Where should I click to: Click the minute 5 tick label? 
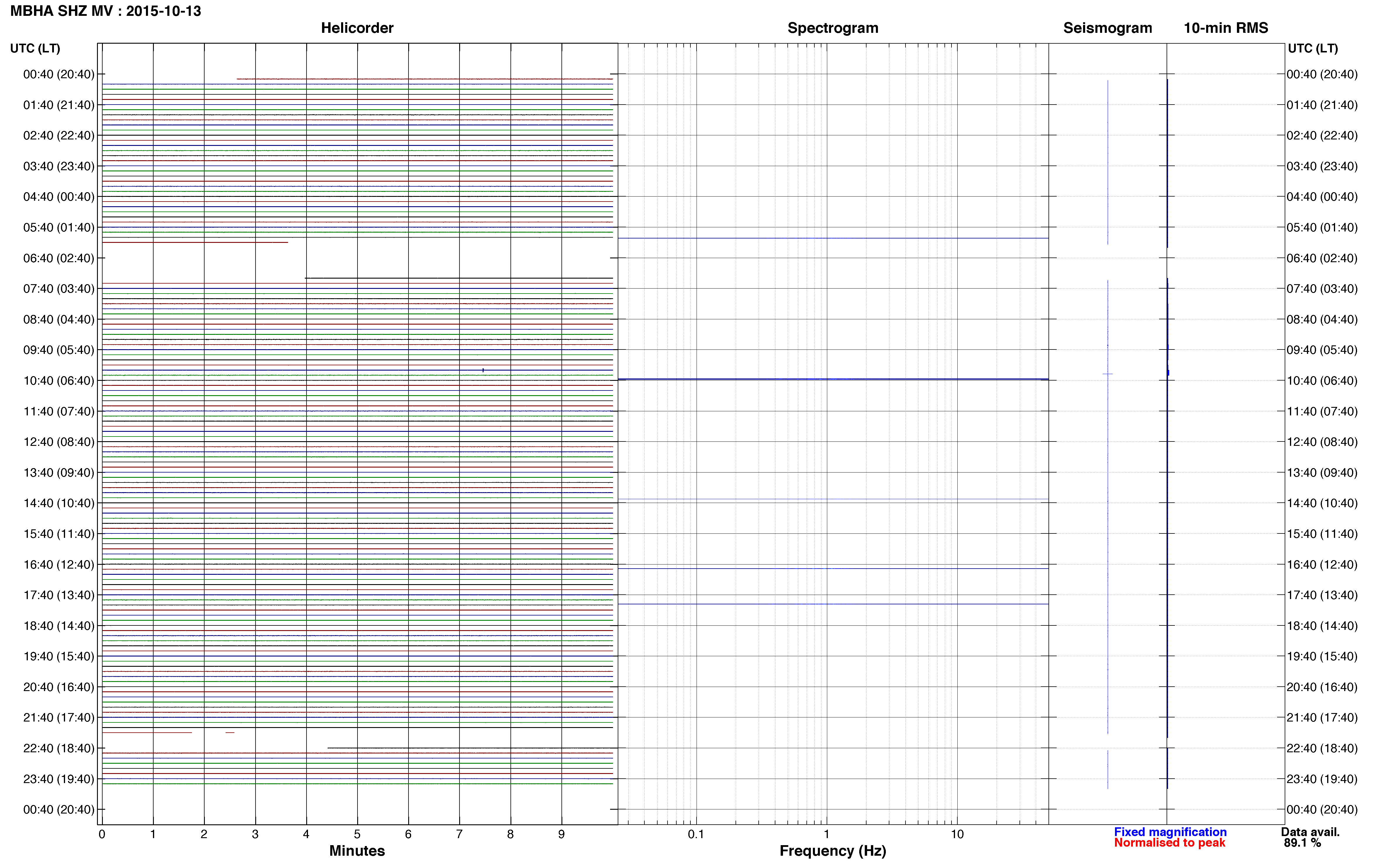click(x=357, y=834)
